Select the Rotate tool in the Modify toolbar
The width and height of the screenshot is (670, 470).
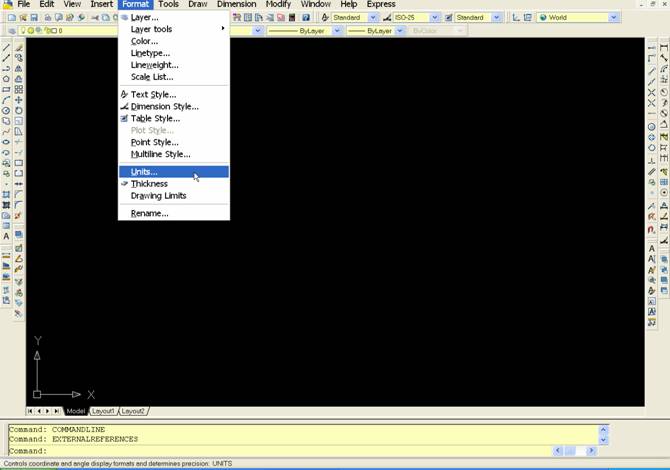pos(19,111)
